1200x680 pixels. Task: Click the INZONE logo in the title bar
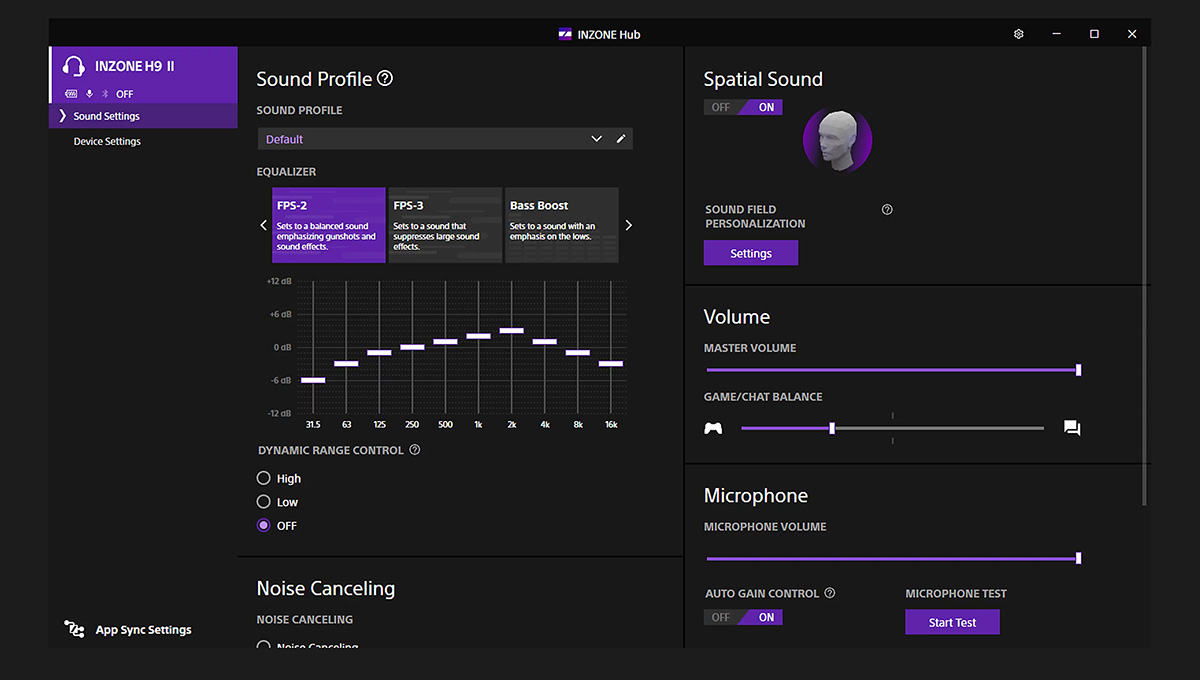(x=565, y=34)
